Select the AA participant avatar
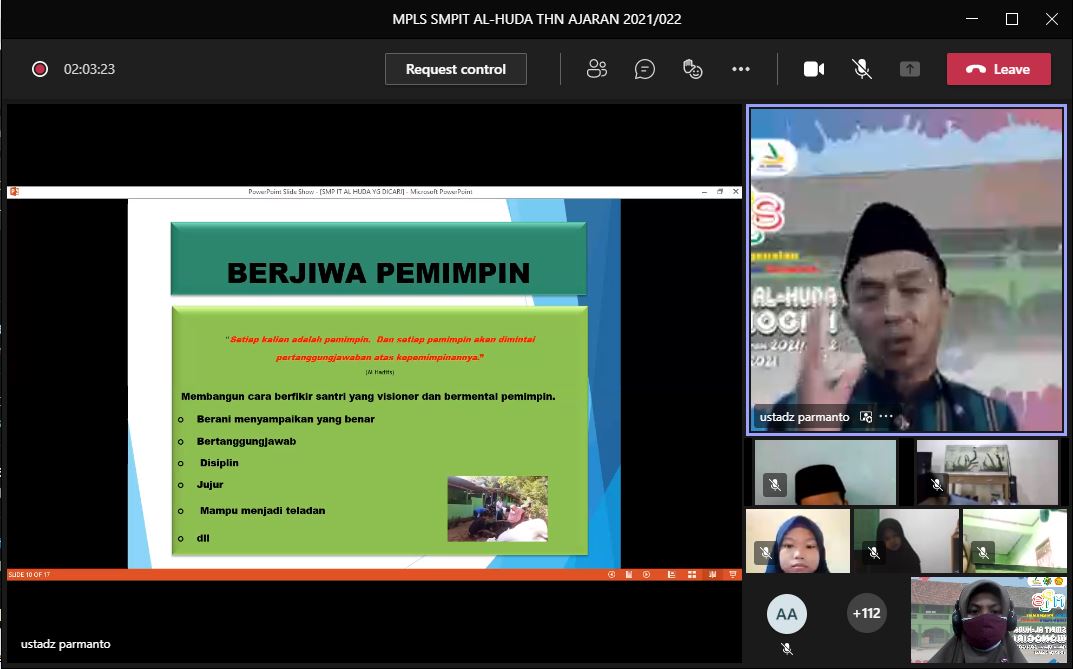1073x669 pixels. (787, 614)
